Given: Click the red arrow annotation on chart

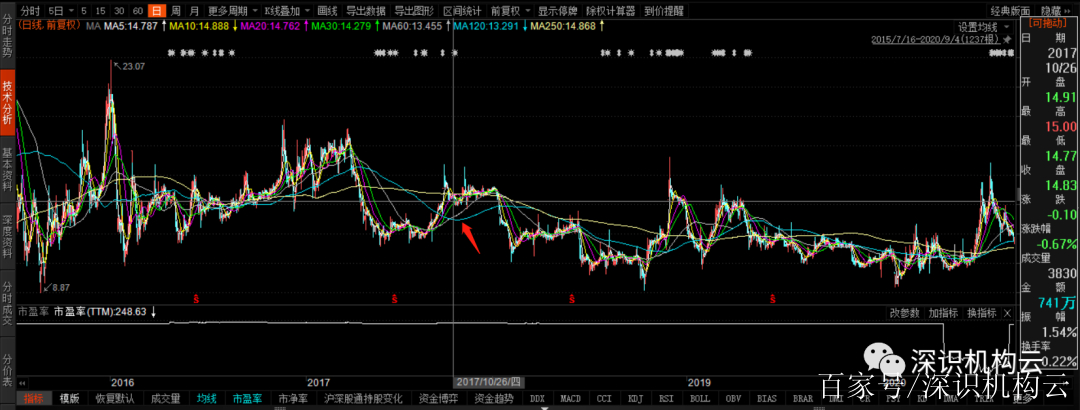Looking at the screenshot, I should click(470, 238).
